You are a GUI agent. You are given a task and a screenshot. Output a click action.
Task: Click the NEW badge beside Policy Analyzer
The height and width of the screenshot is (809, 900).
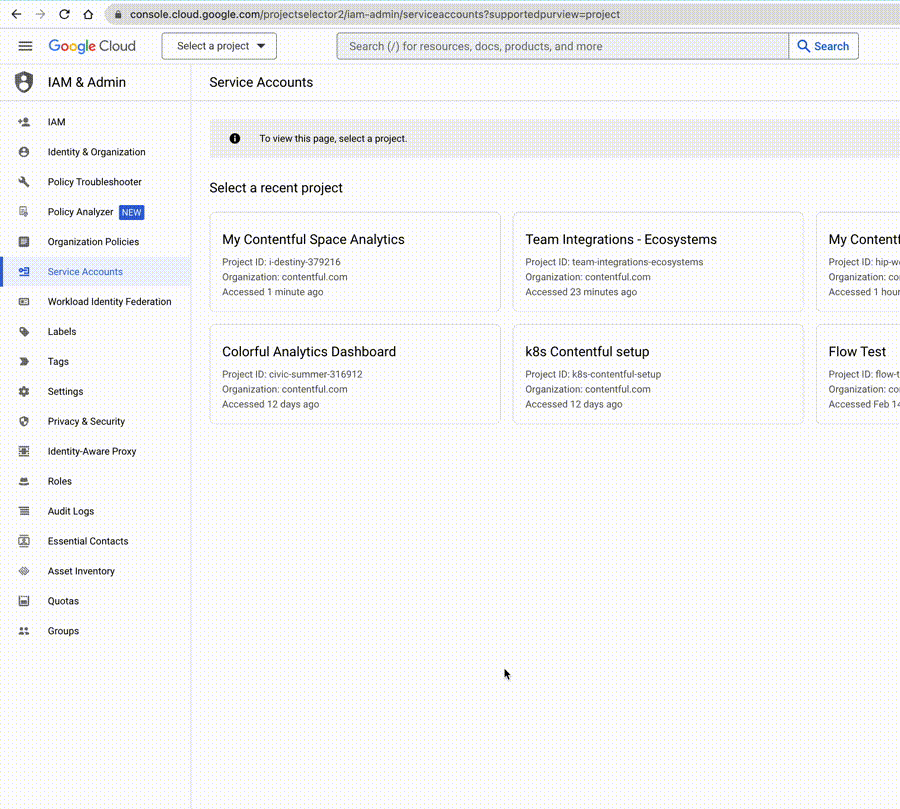point(131,212)
